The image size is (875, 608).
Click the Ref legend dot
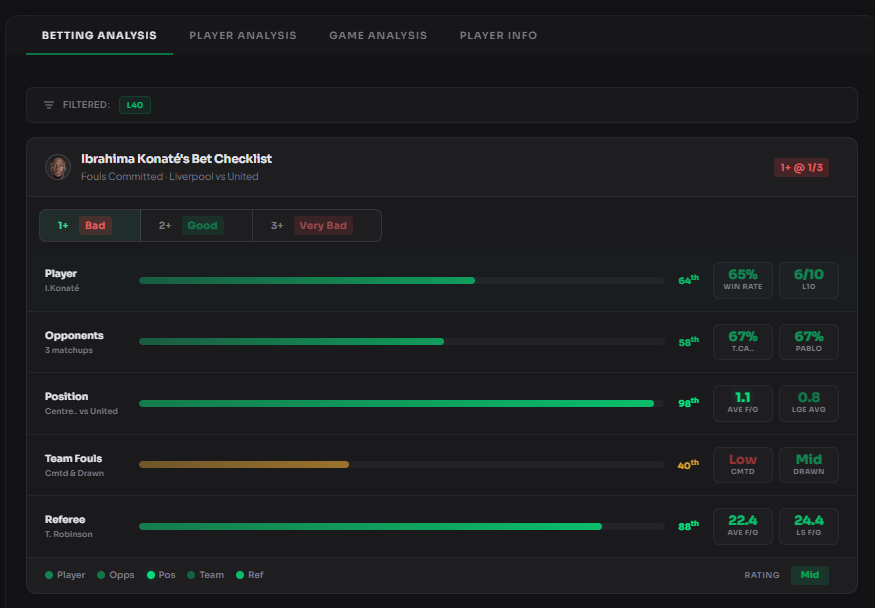pos(240,575)
